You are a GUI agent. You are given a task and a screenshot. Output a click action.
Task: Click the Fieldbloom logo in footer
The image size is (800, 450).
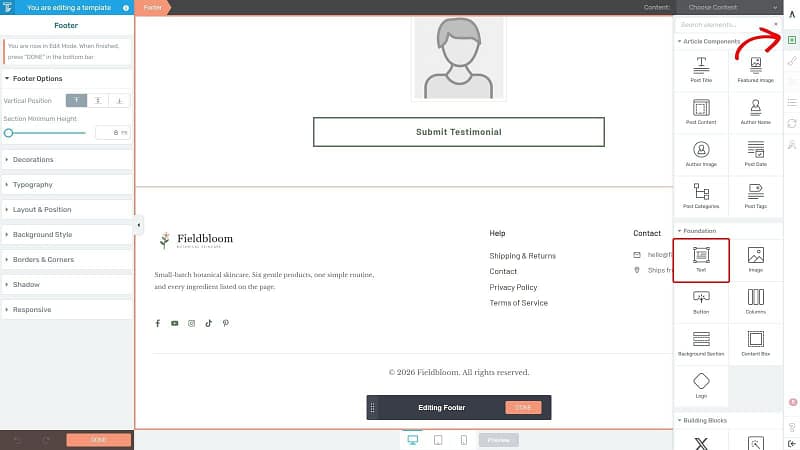[x=196, y=240]
